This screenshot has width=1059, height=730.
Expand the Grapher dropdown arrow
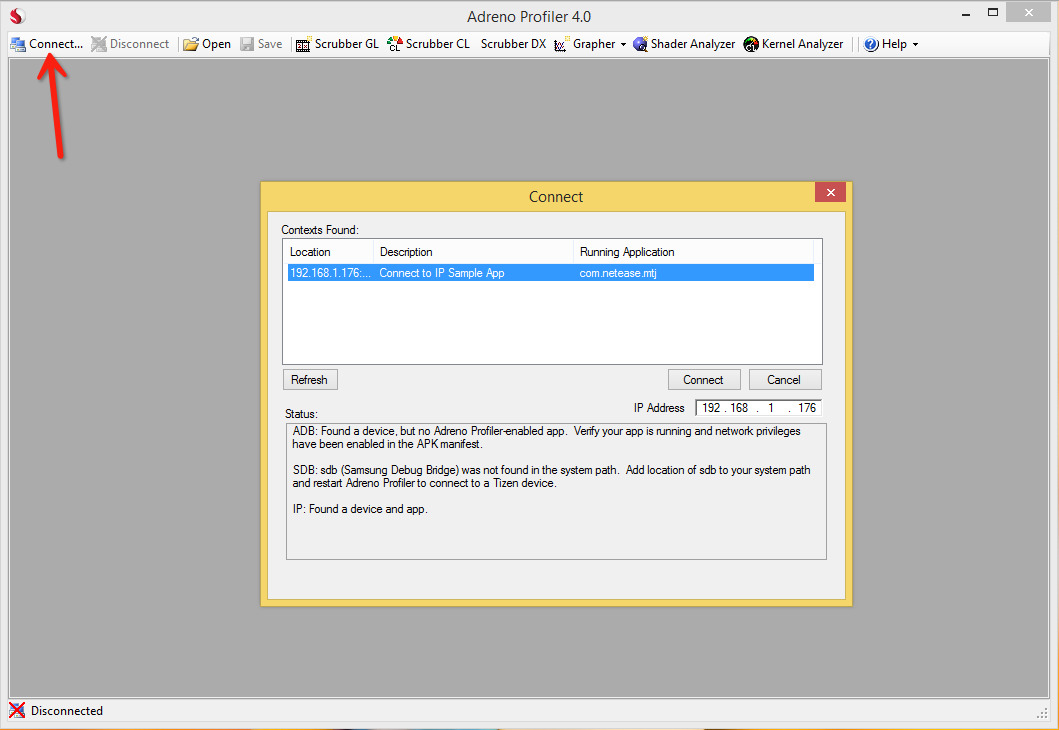pos(623,44)
